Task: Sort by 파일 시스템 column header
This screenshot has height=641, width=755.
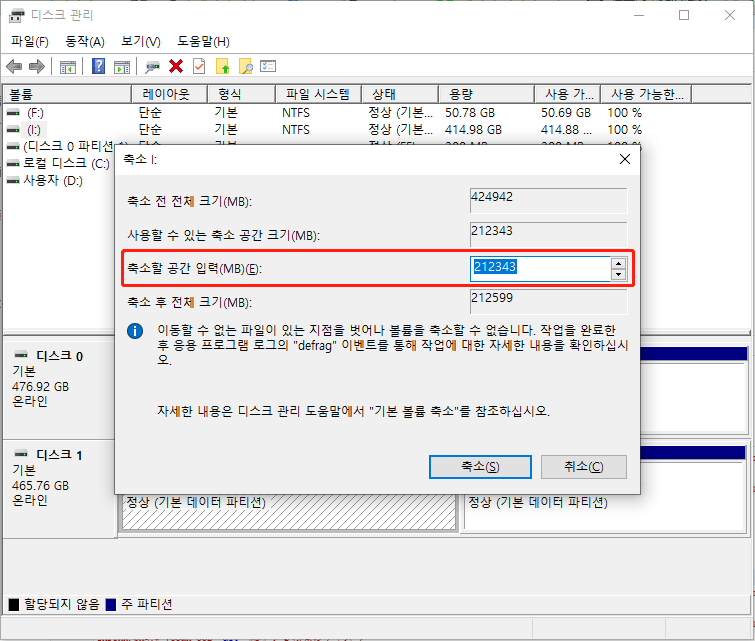Action: click(317, 94)
